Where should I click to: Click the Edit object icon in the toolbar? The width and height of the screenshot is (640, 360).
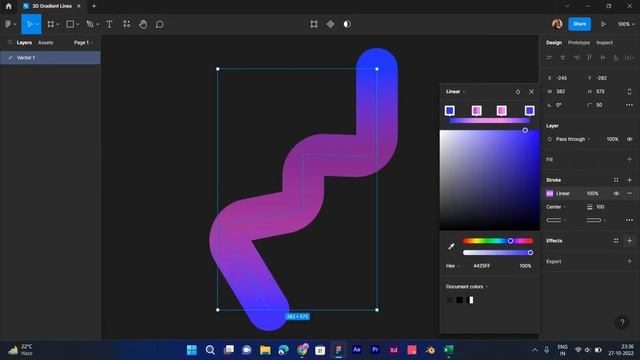tap(313, 24)
